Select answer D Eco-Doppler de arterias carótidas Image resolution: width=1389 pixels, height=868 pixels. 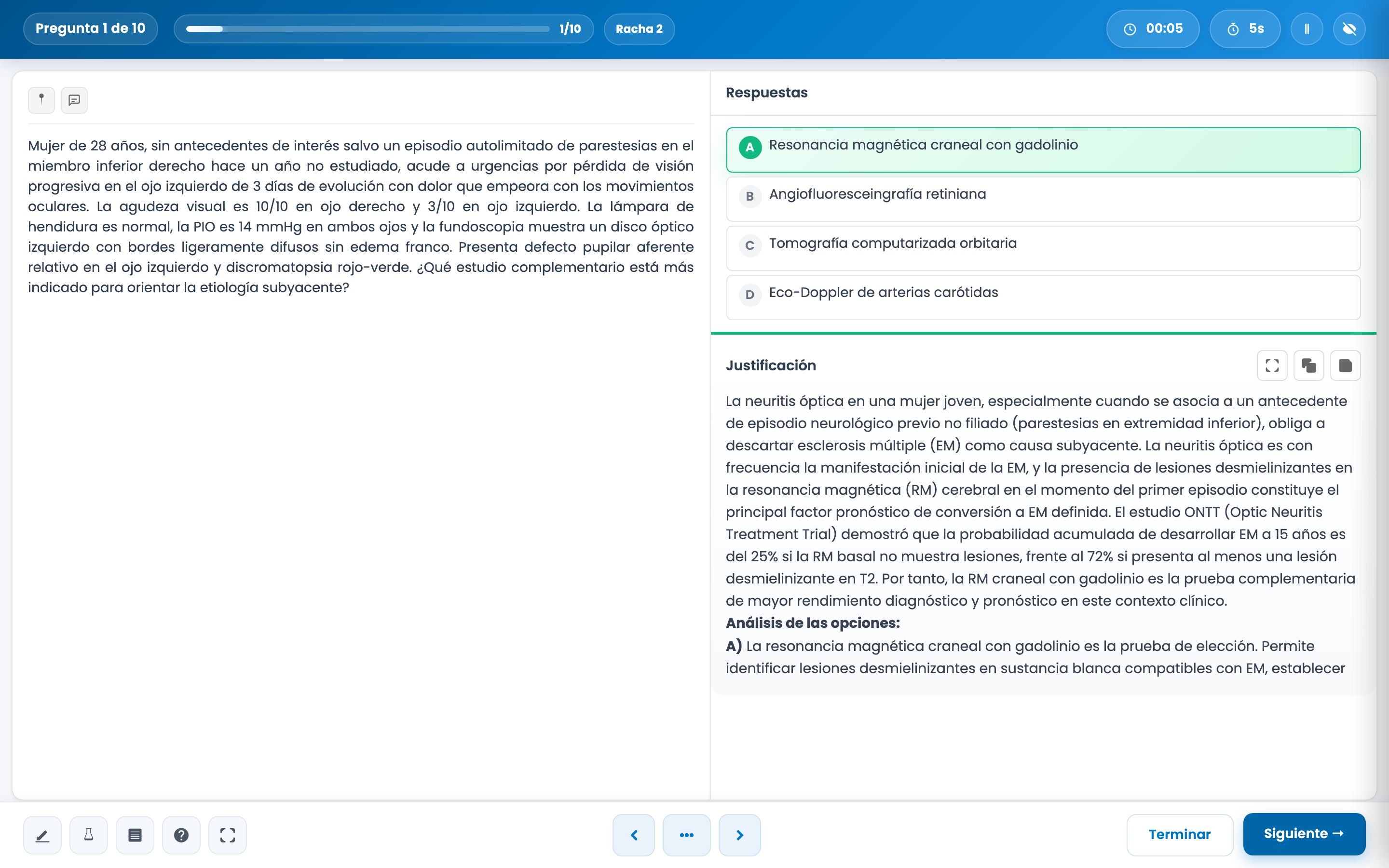point(1043,297)
